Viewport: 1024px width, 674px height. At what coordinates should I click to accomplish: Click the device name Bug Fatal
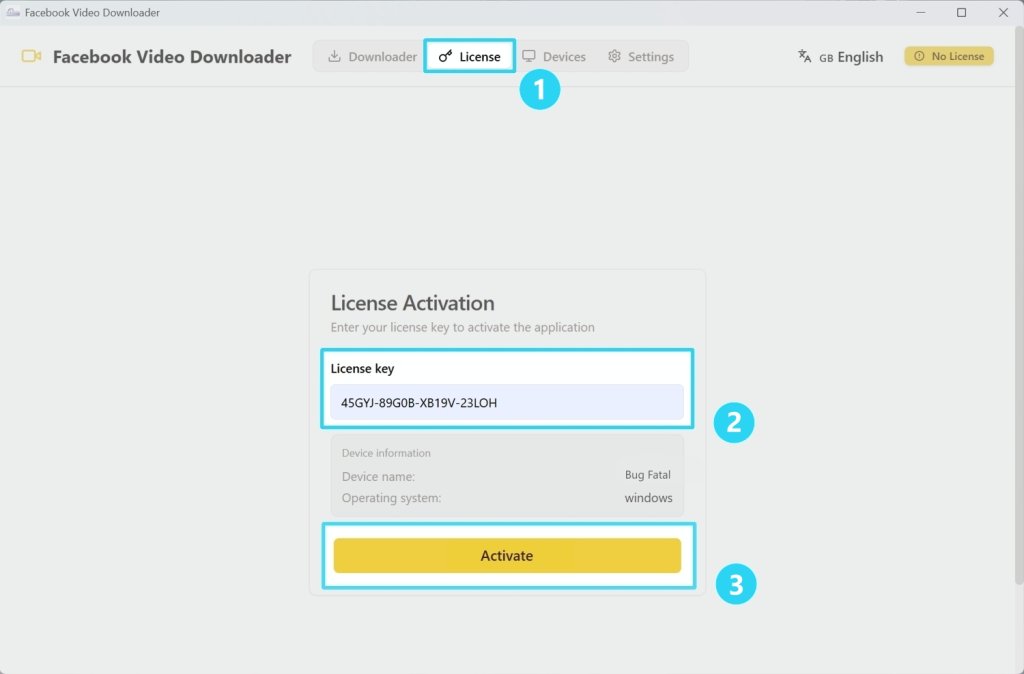click(648, 474)
